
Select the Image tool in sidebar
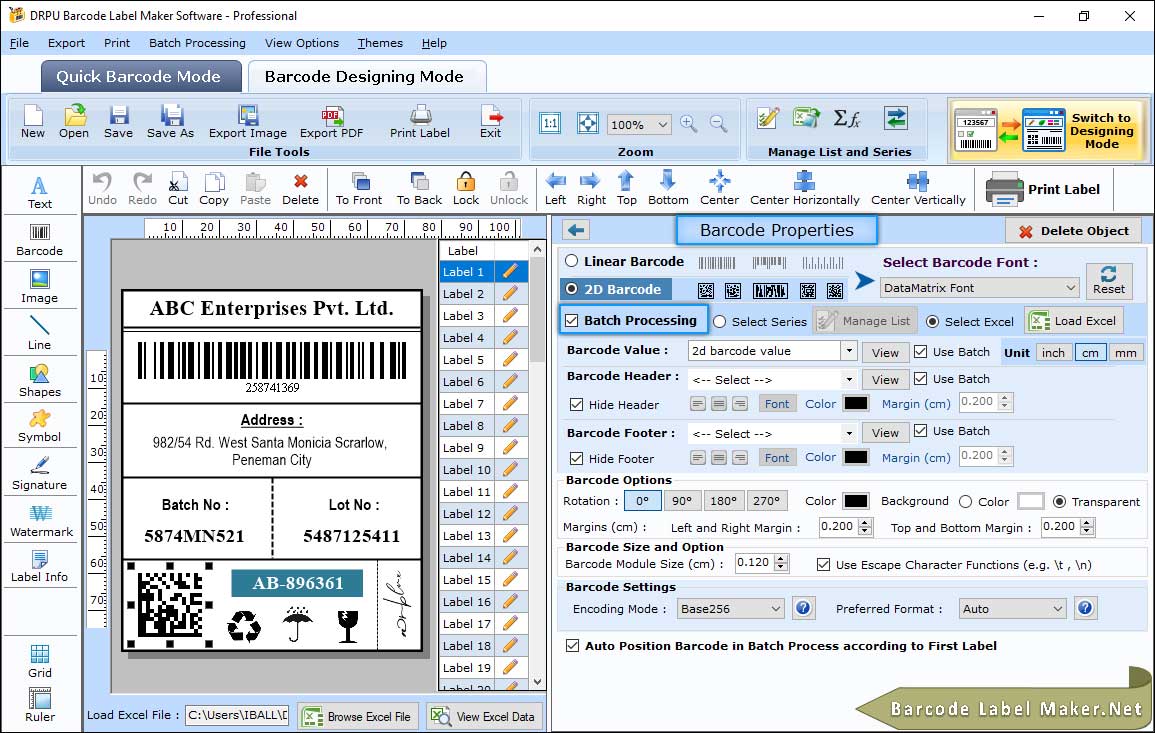point(40,287)
